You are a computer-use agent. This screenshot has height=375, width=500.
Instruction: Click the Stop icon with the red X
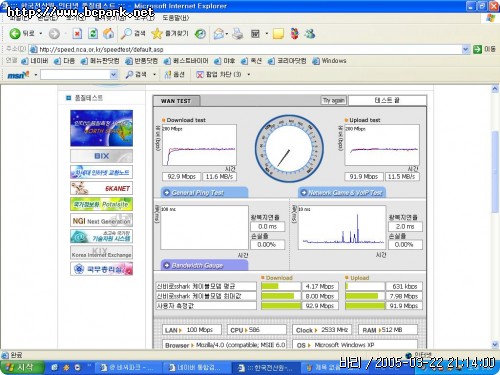[x=77, y=33]
